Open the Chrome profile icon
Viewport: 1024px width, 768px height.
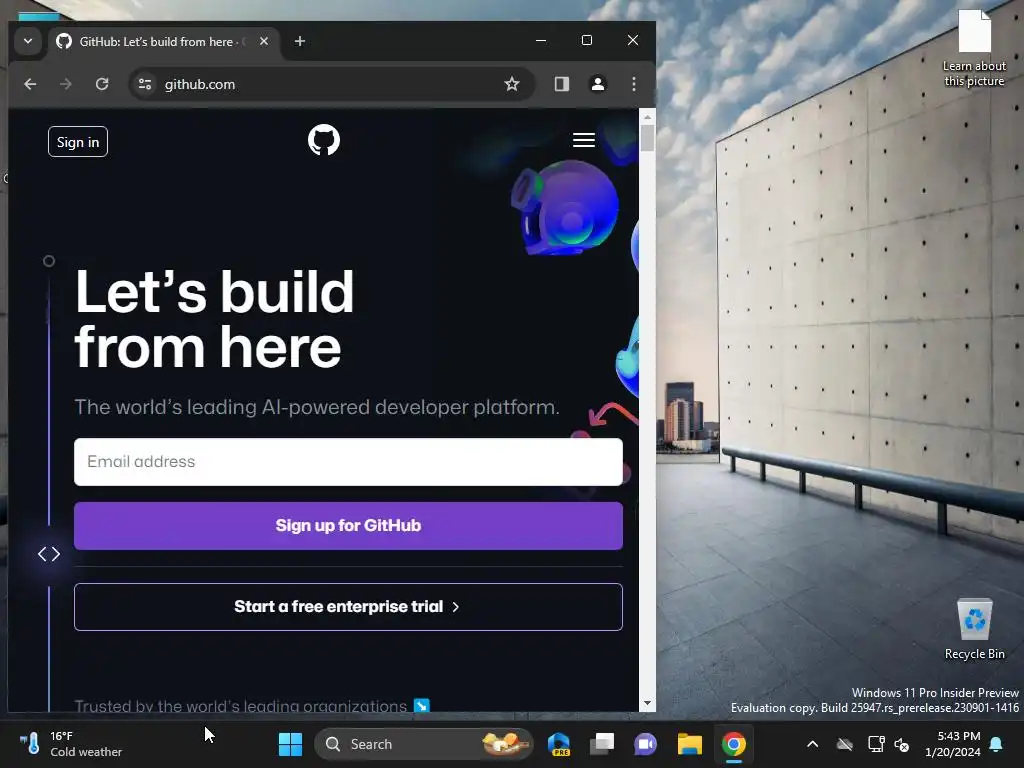[598, 84]
